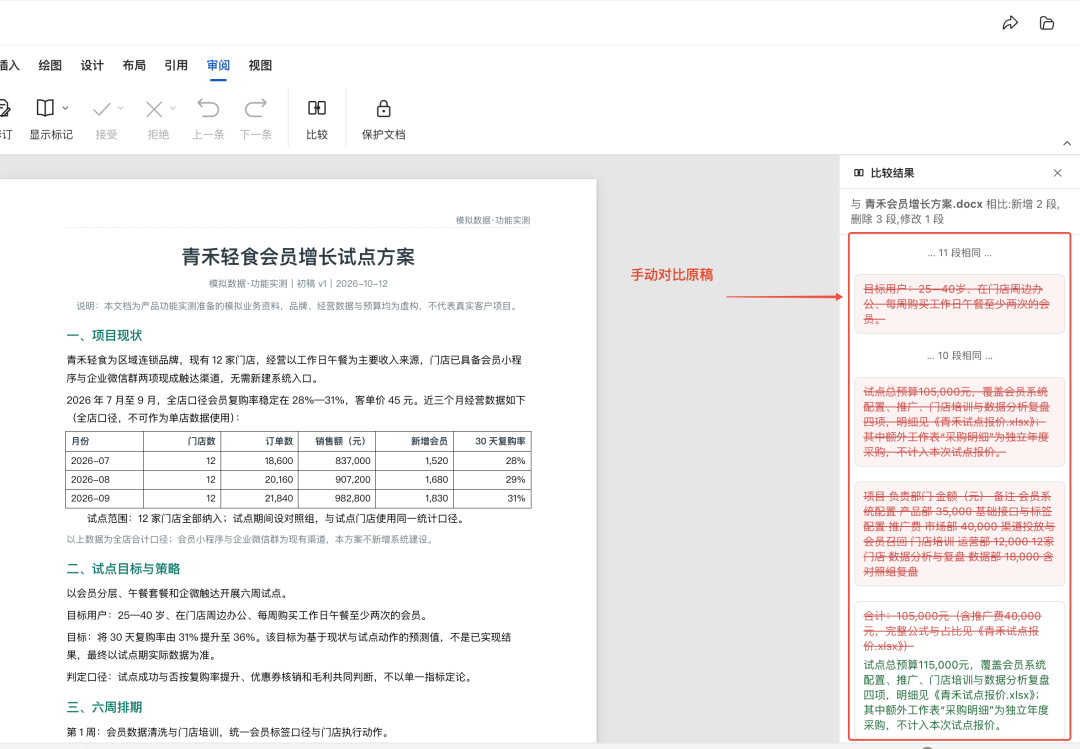Click the Compare (比较) icon
1080x749 pixels.
[317, 108]
